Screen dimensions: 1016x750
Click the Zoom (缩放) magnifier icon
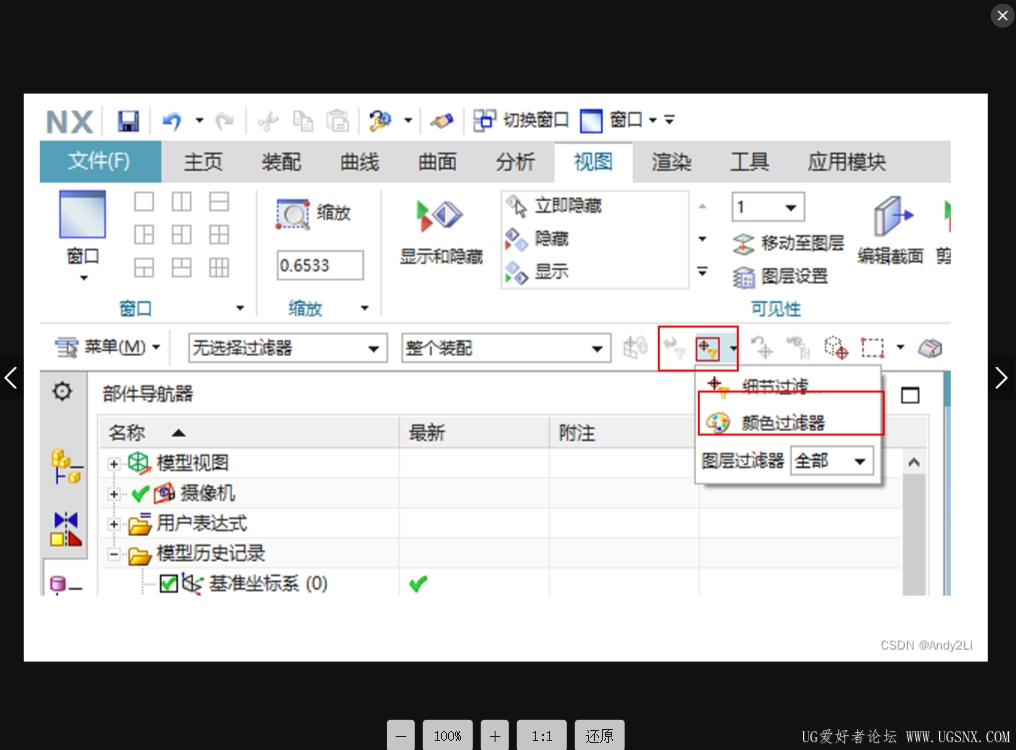click(294, 215)
